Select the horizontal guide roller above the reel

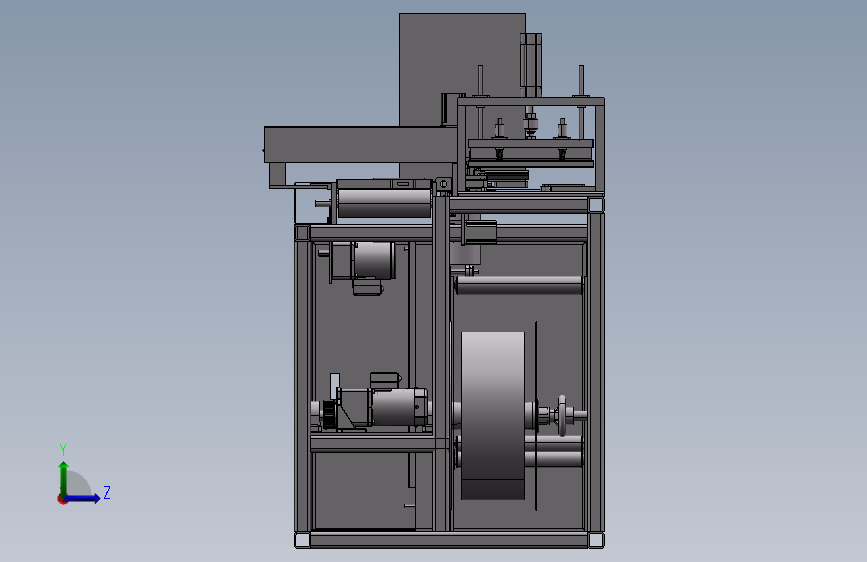click(x=519, y=286)
